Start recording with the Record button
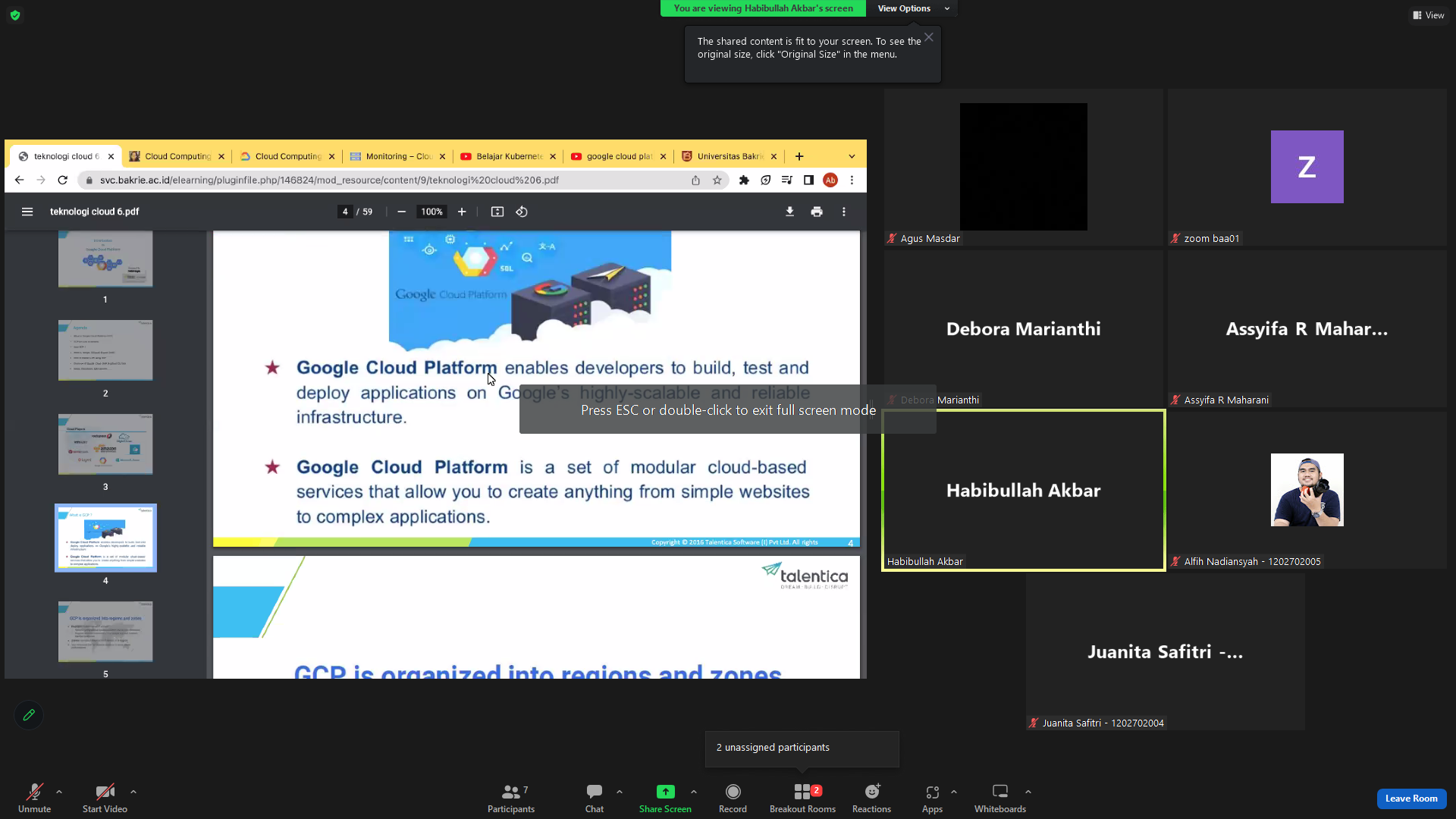This screenshot has height=819, width=1456. tap(733, 798)
